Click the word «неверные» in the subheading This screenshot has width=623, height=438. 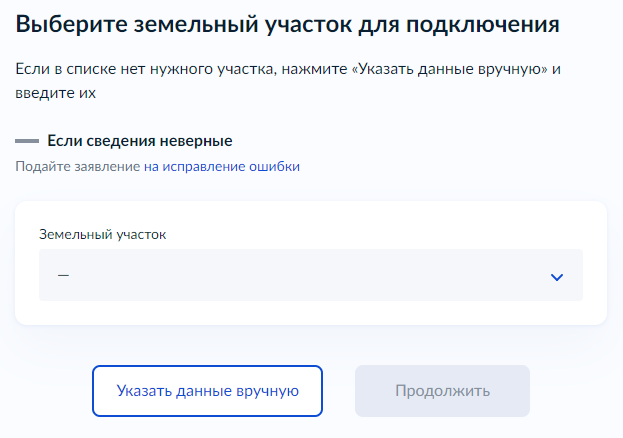coord(197,141)
